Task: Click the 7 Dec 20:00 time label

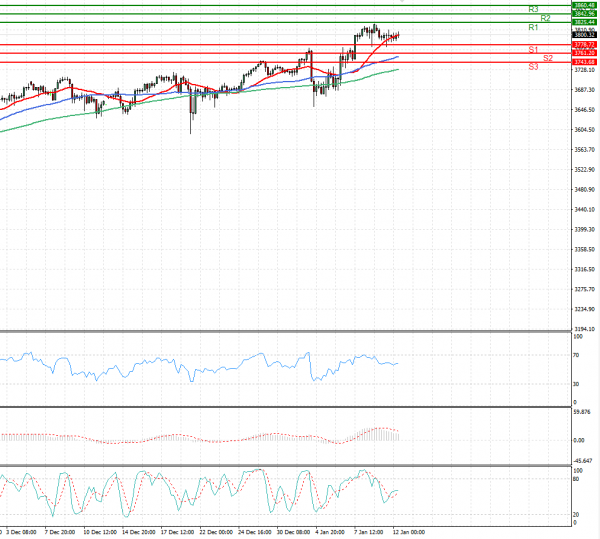Action: click(x=60, y=532)
